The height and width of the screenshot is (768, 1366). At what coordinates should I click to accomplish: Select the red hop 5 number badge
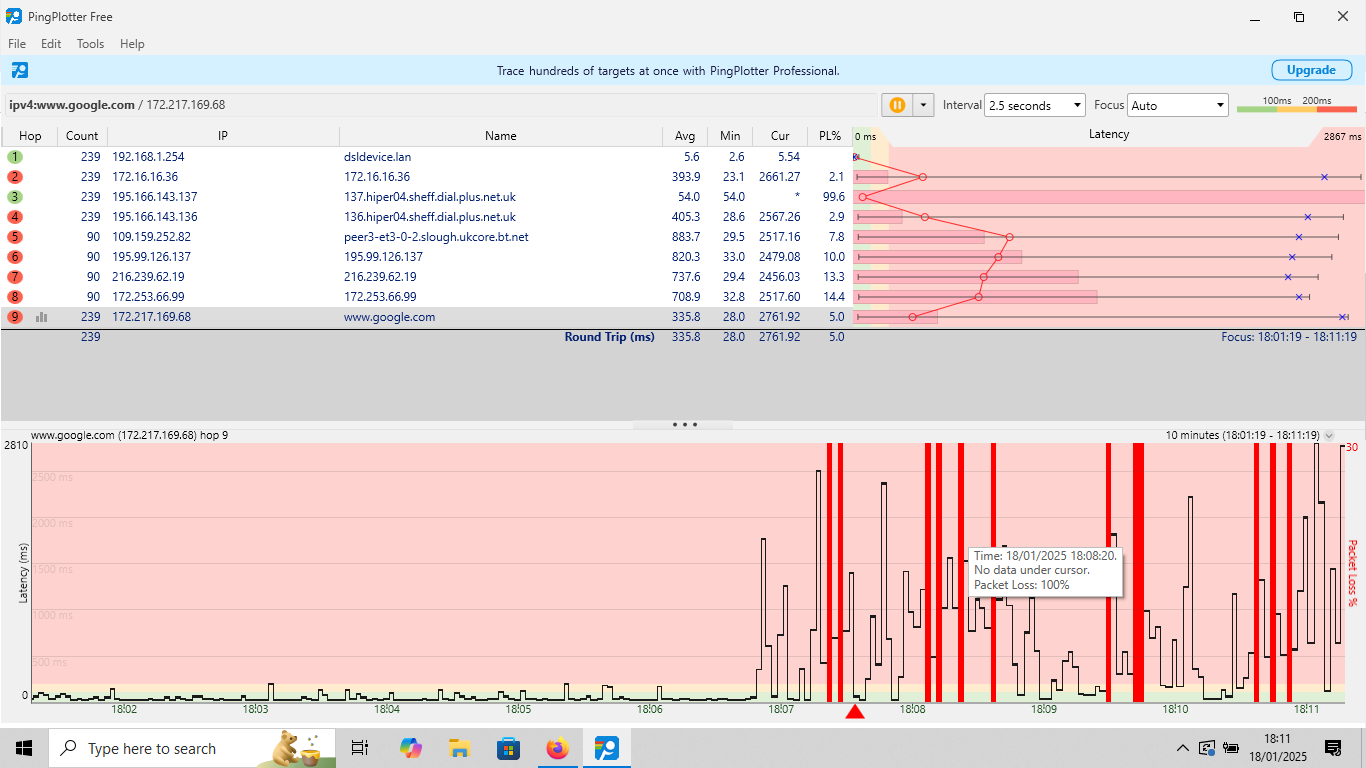(13, 237)
